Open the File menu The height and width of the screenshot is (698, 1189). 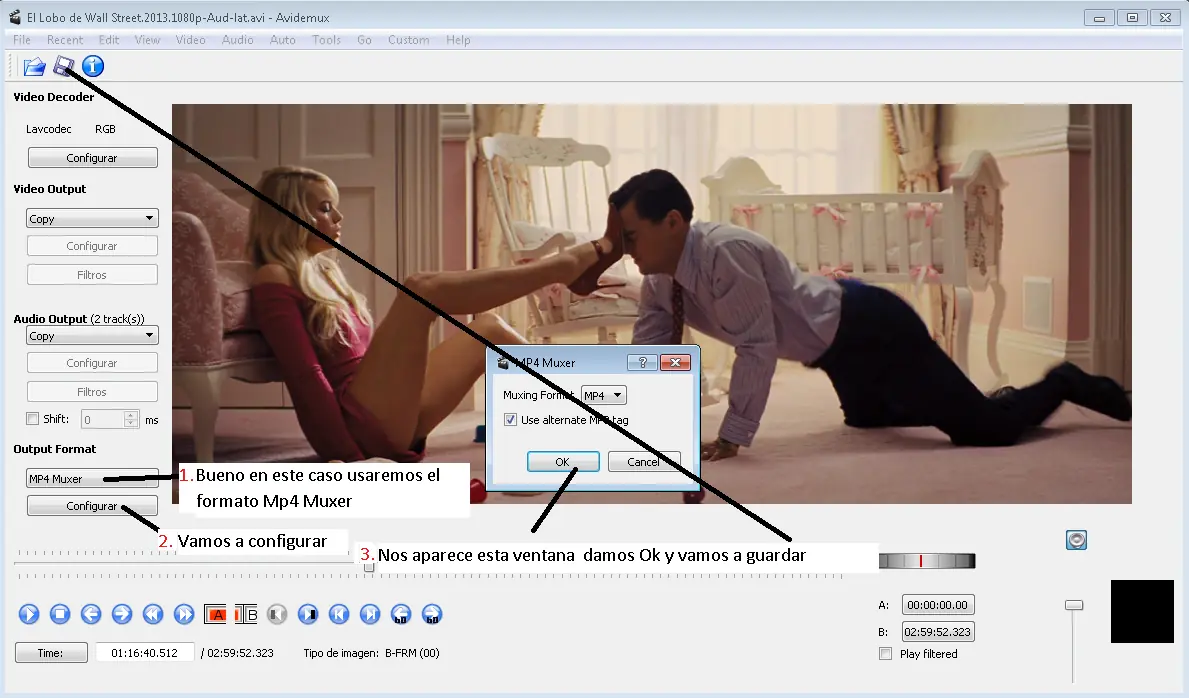22,39
